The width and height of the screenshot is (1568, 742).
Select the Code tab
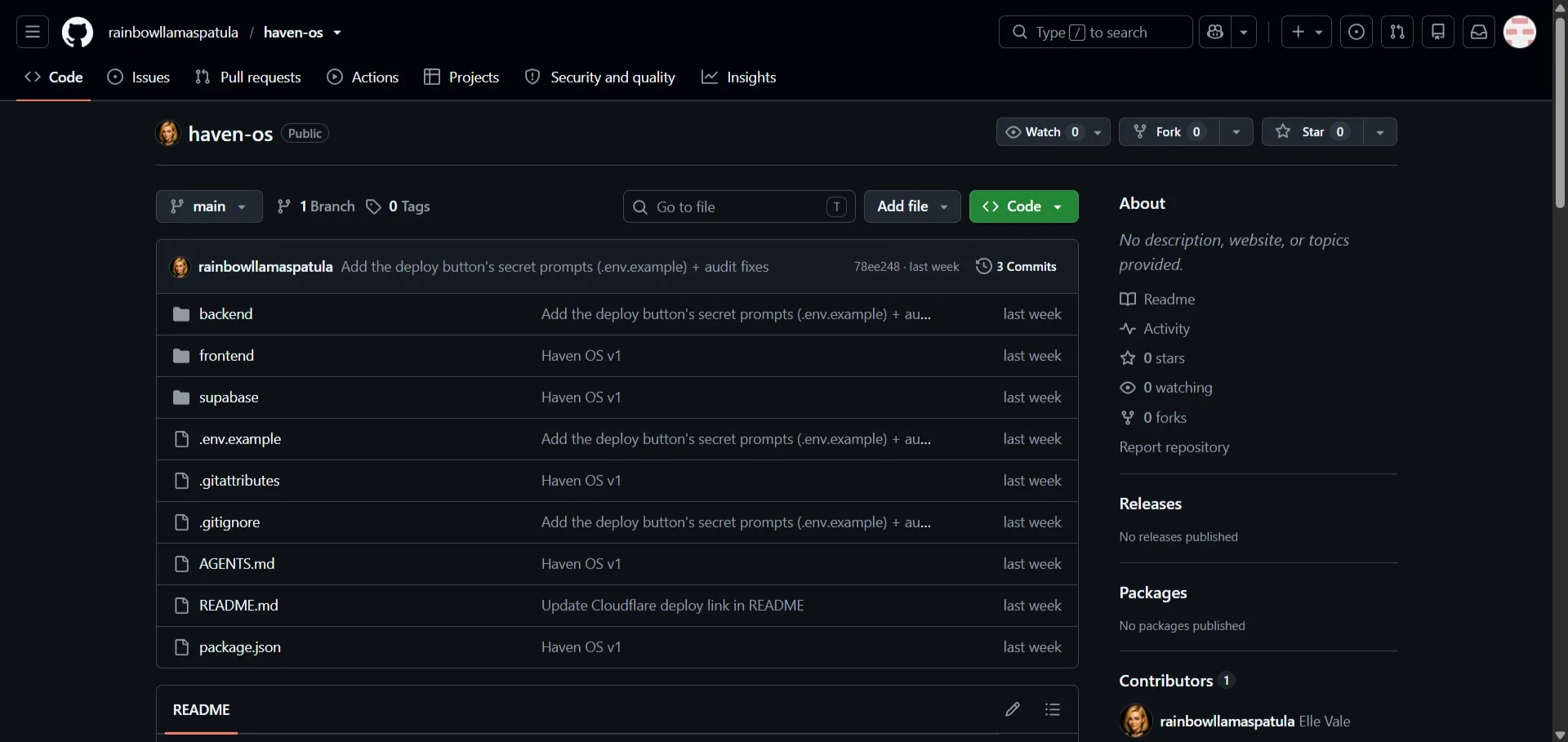54,78
